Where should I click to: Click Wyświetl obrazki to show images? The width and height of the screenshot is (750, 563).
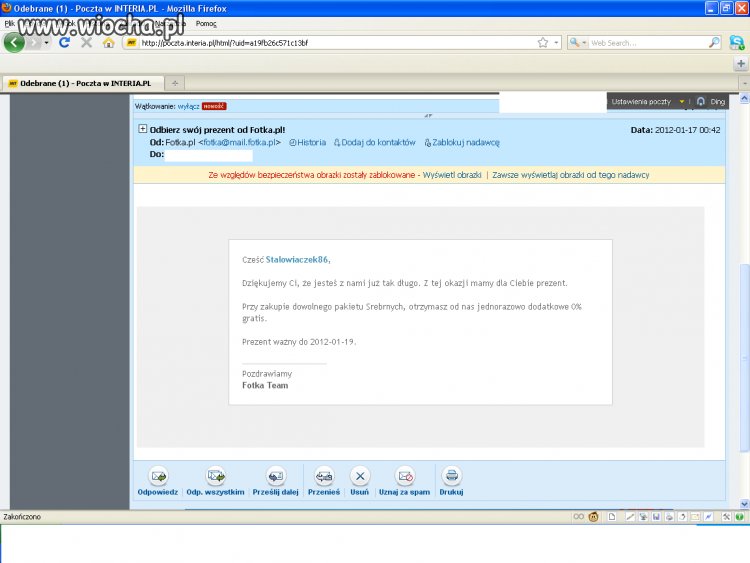(x=452, y=175)
